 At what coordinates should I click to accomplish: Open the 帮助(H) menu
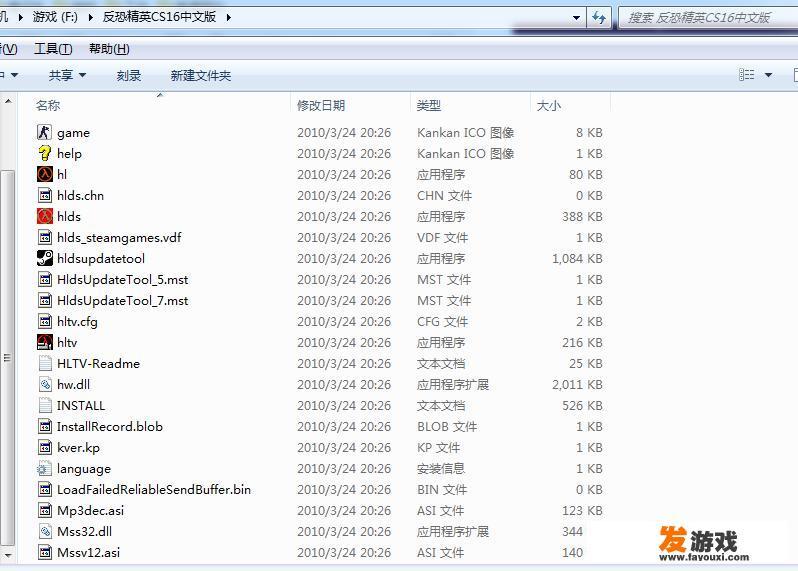tap(109, 49)
